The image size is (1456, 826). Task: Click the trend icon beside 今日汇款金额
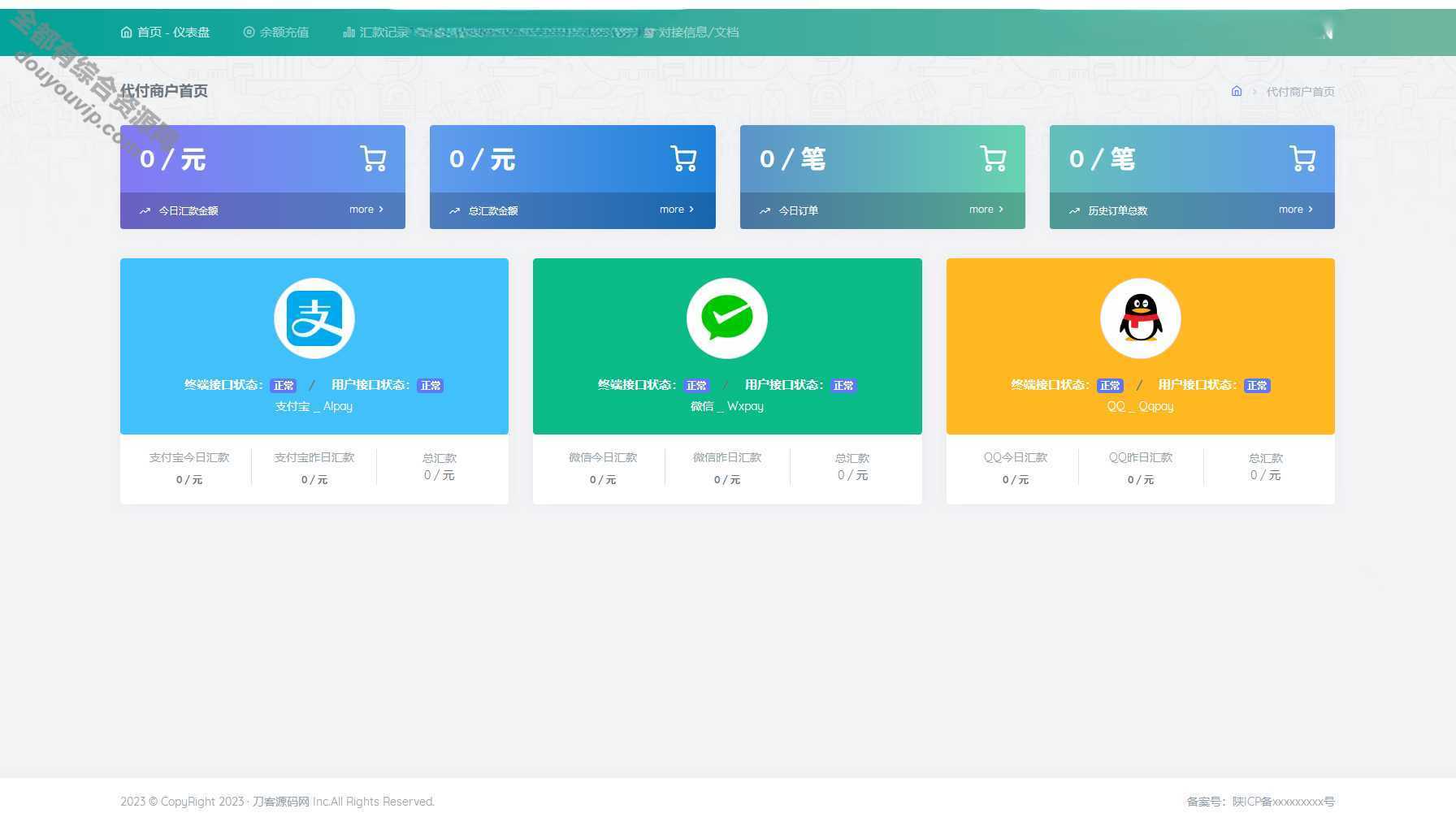(145, 211)
